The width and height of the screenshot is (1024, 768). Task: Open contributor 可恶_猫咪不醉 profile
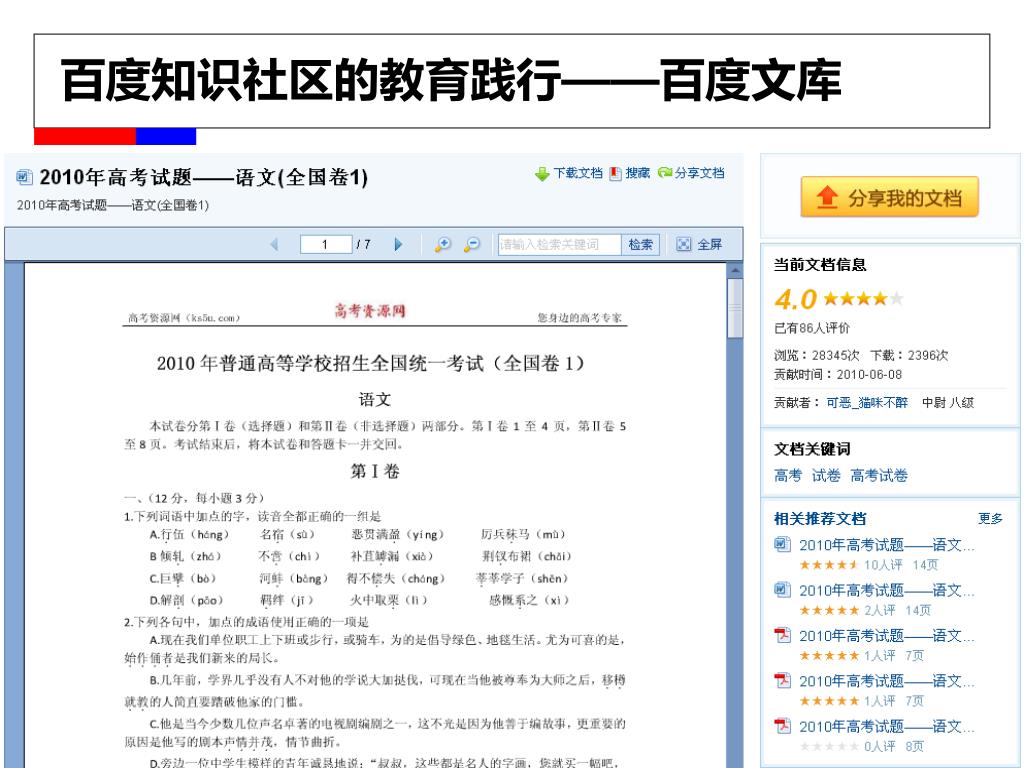coord(867,403)
